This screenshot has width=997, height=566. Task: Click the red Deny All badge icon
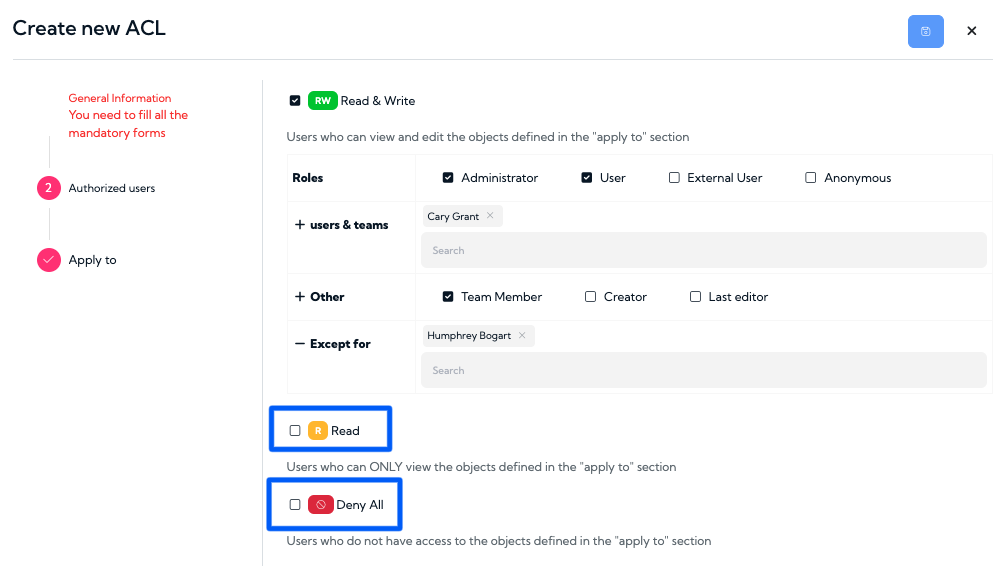(x=320, y=504)
